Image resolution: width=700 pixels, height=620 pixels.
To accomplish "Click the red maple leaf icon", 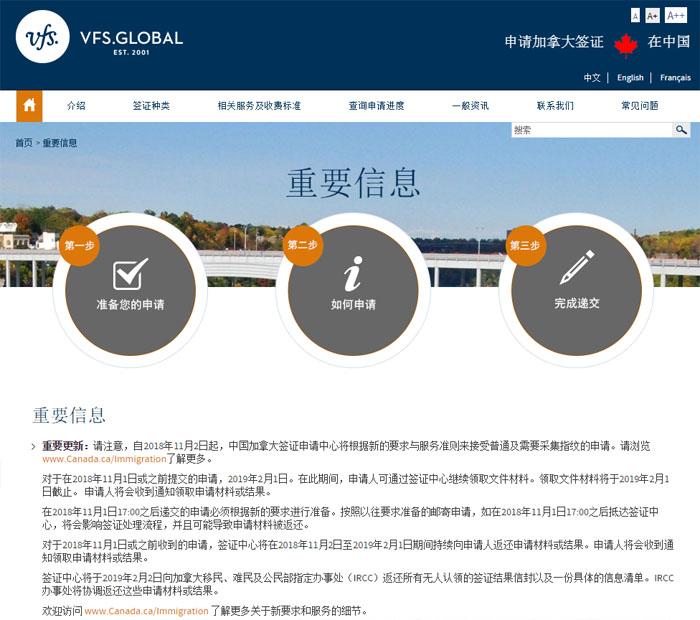I will point(626,43).
